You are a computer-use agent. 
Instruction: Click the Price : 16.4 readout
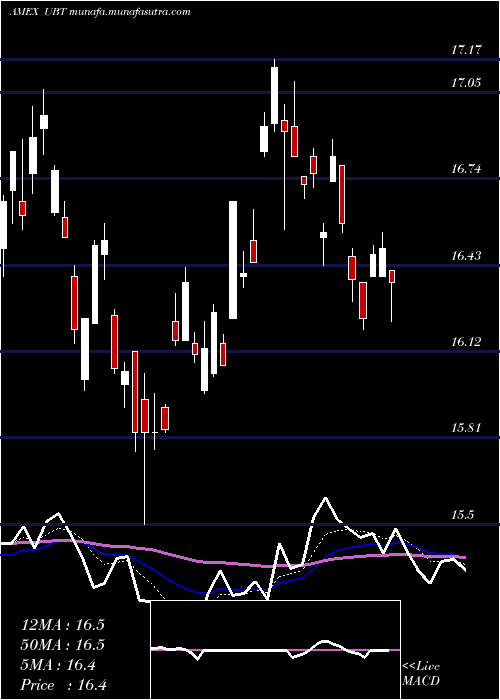[x=64, y=685]
